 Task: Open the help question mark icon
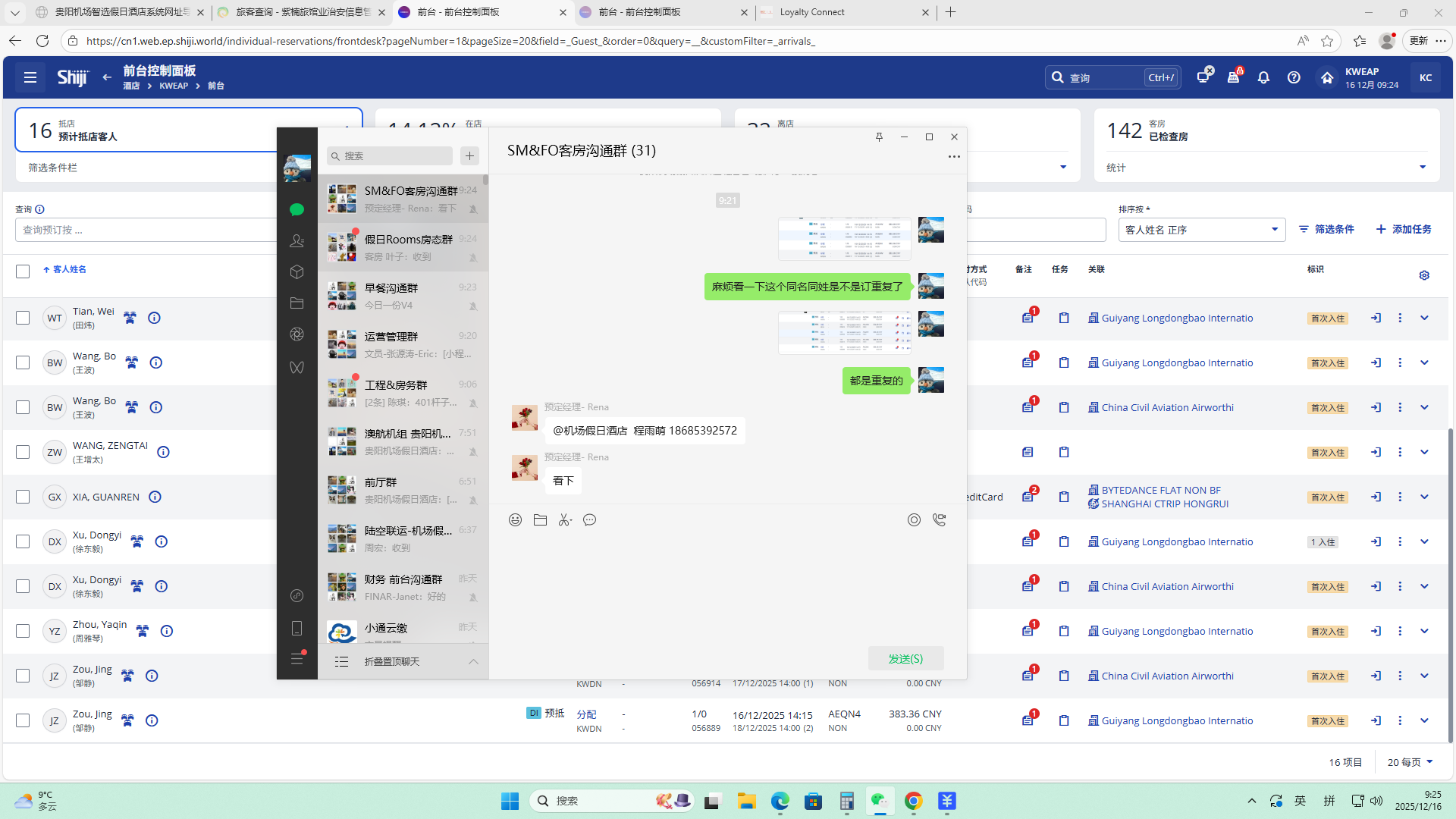[x=1294, y=78]
